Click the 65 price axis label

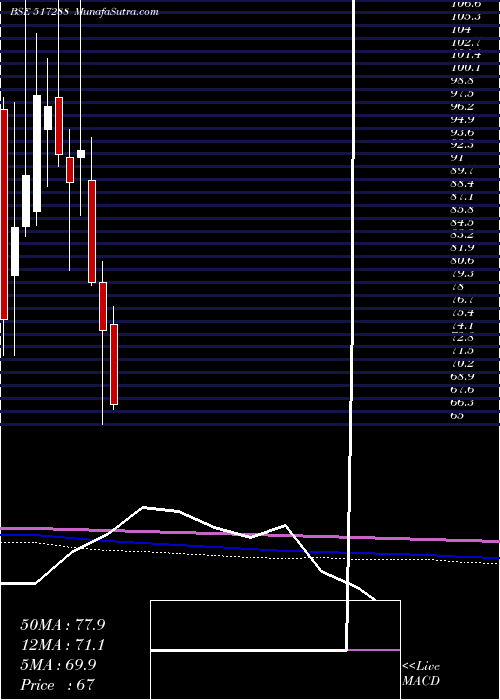[458, 415]
